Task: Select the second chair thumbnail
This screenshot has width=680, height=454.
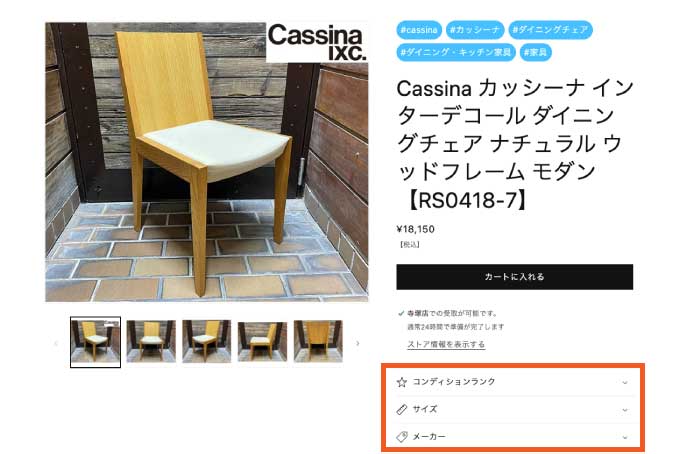Action: coord(151,341)
